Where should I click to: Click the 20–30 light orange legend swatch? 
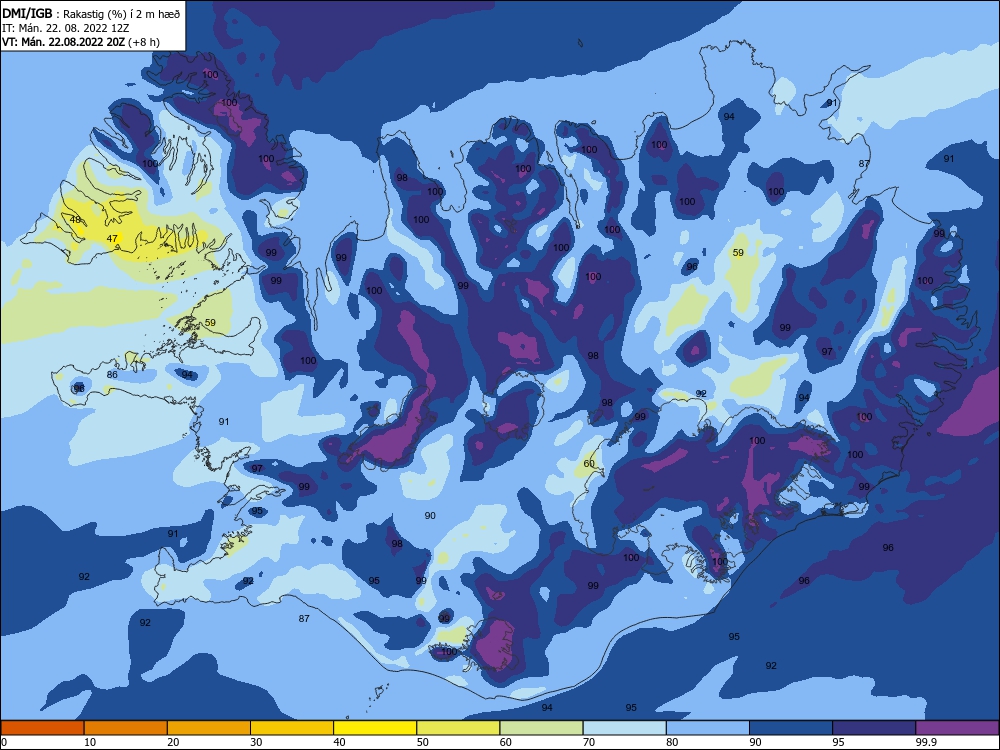pos(209,728)
